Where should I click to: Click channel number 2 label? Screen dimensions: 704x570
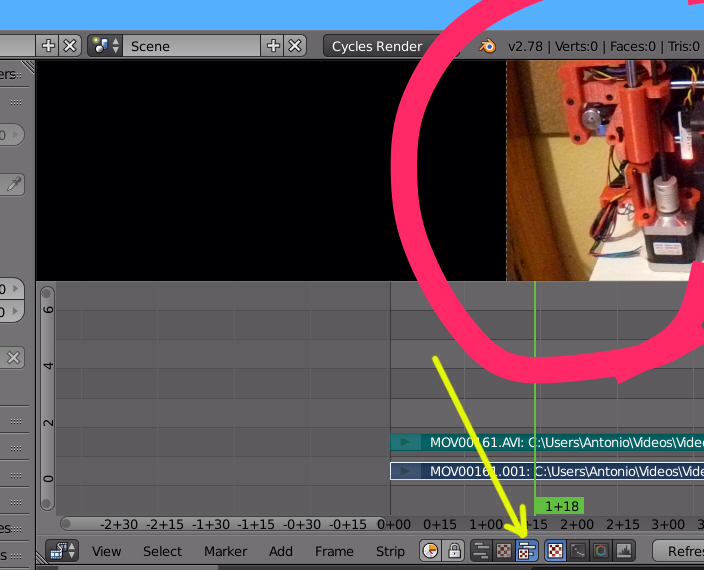[48, 423]
